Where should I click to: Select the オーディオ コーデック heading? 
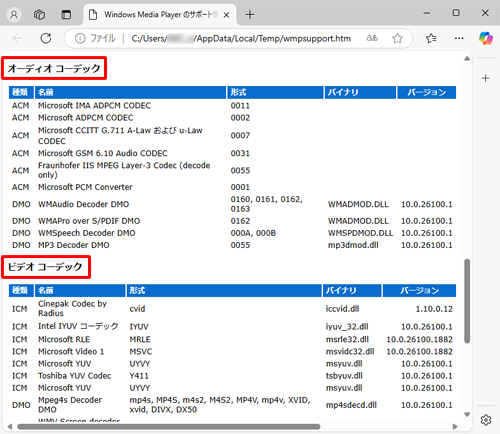54,68
